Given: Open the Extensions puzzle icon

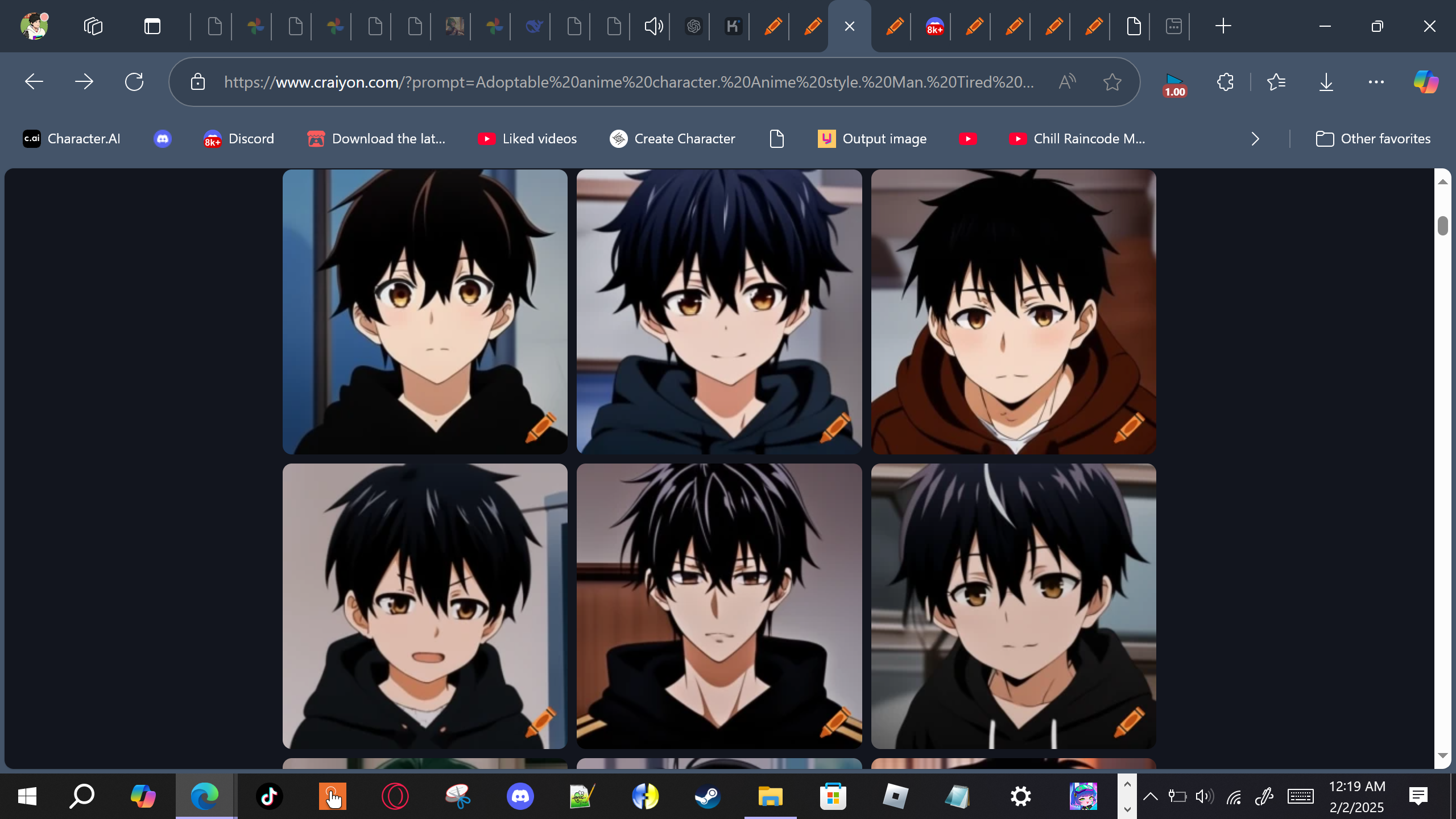Looking at the screenshot, I should point(1225,82).
